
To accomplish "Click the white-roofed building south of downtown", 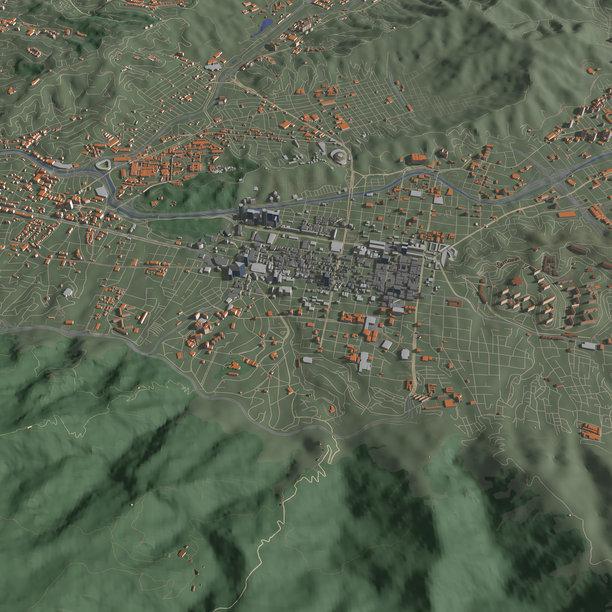I will pos(364,361).
